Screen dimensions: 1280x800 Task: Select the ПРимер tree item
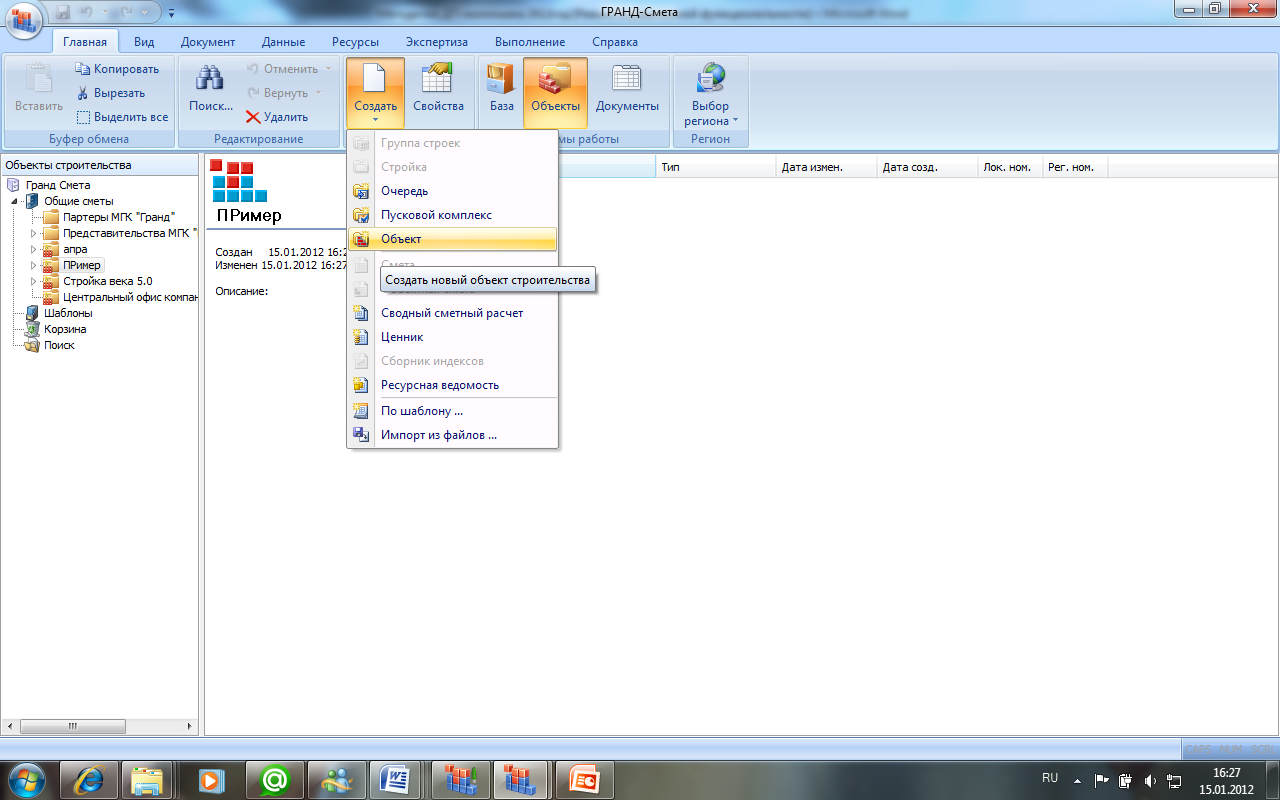pyautogui.click(x=82, y=265)
